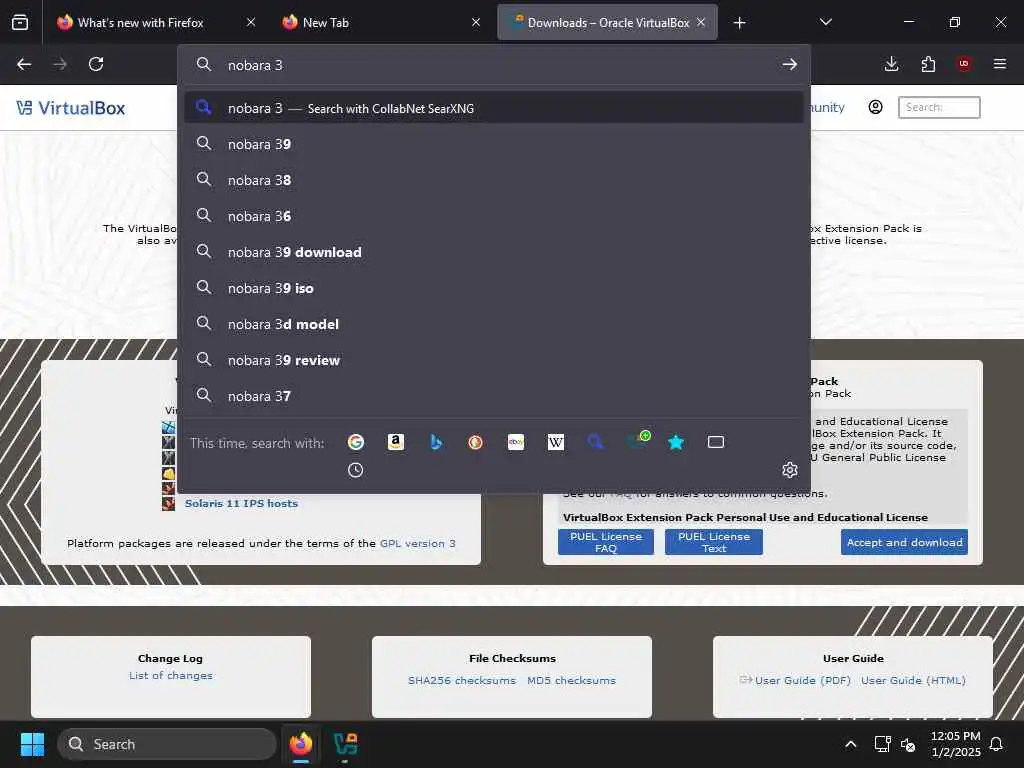Viewport: 1024px width, 768px height.
Task: Search history using the clock icon
Action: pyautogui.click(x=355, y=470)
